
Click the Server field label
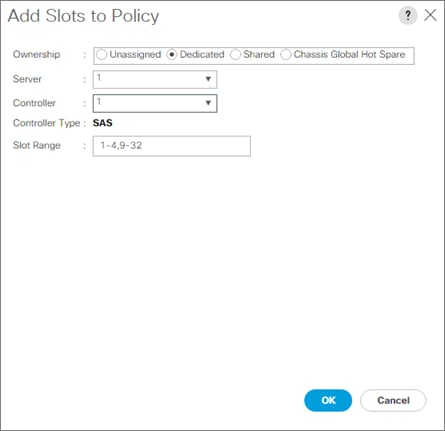[x=27, y=79]
